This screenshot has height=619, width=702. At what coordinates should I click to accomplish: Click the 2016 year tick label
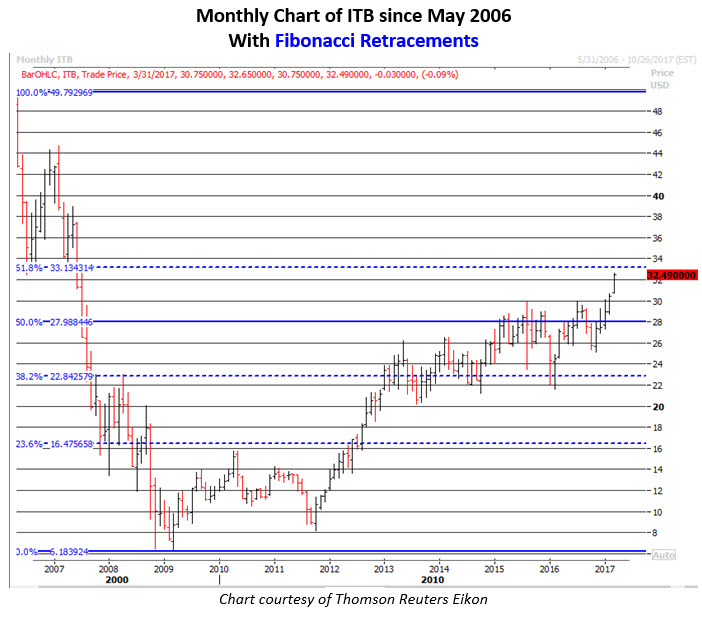point(549,569)
